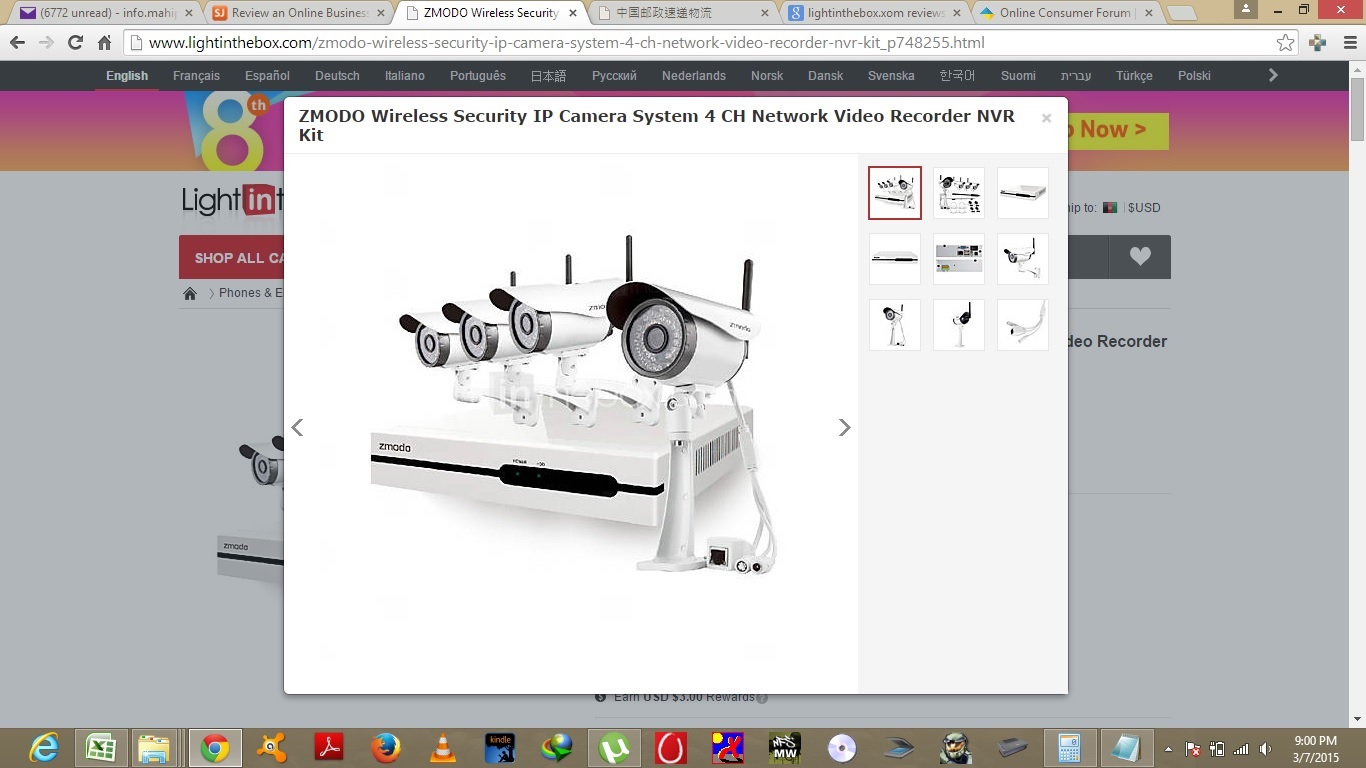This screenshot has width=1366, height=768.
Task: Expand more languages with right chevron
Action: click(1273, 75)
